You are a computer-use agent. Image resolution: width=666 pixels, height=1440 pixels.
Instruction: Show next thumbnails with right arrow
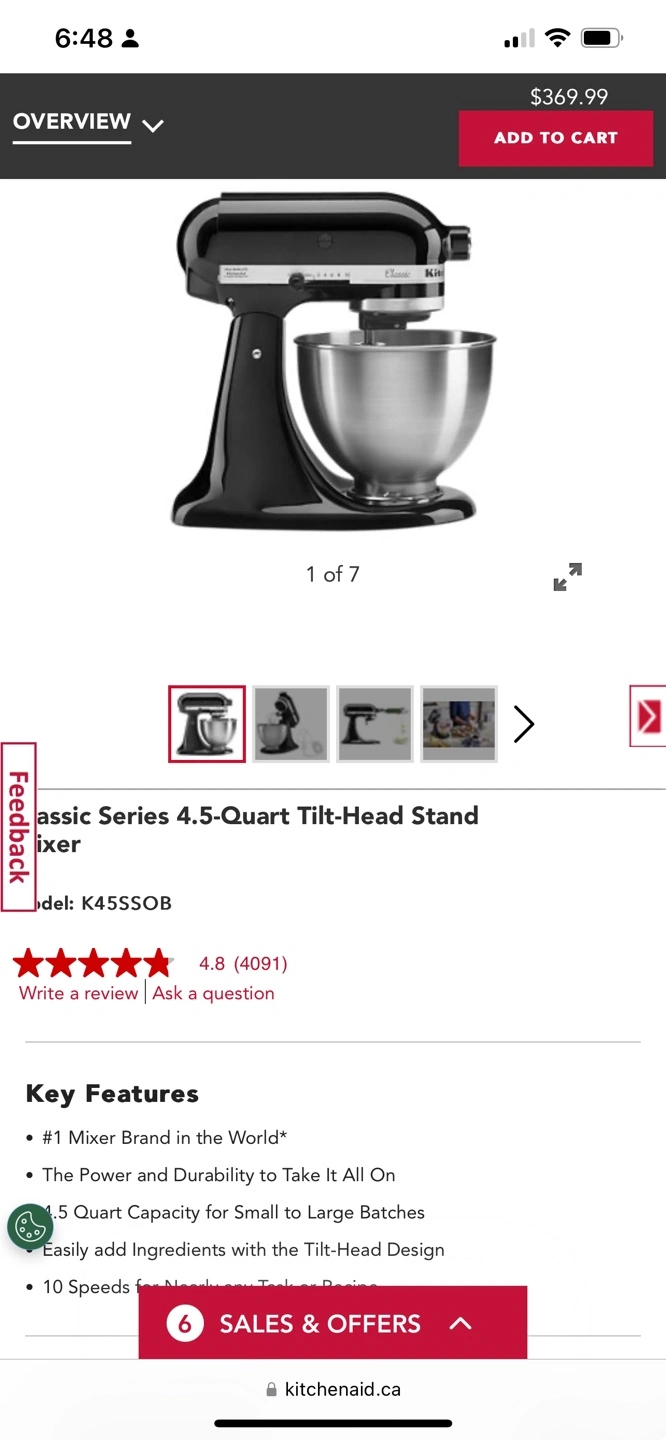coord(524,724)
